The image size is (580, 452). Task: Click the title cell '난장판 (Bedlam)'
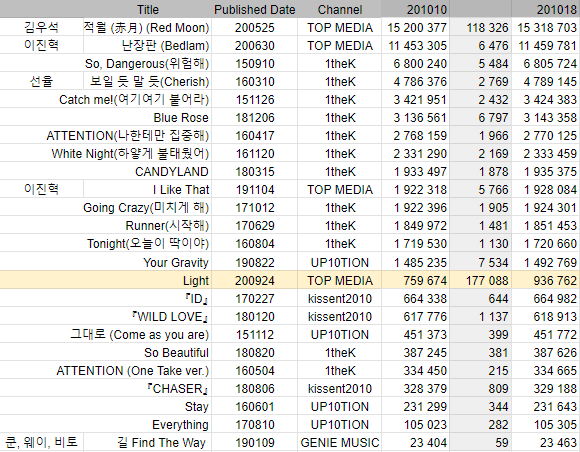pos(165,45)
